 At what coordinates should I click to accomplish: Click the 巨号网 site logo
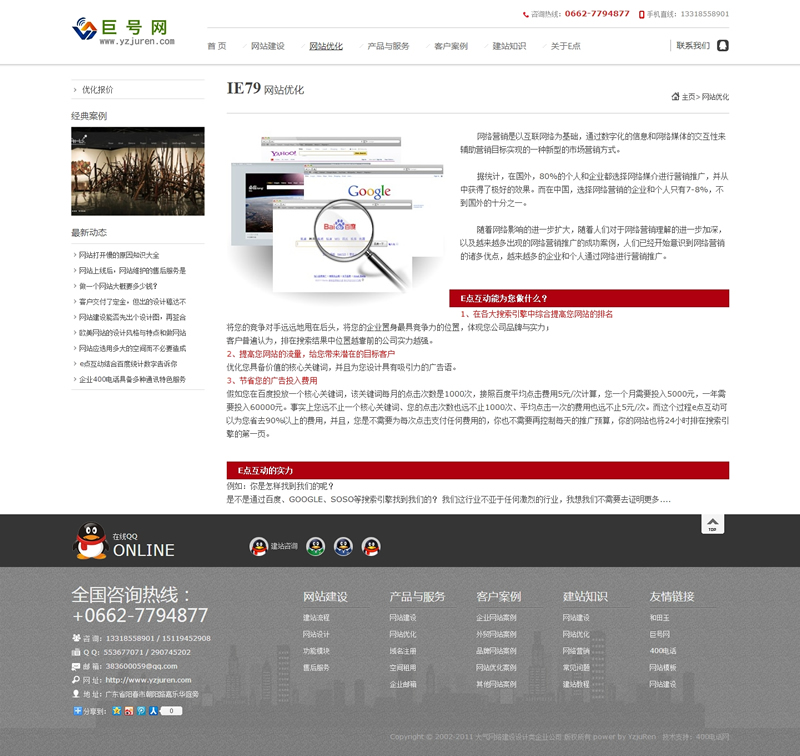click(124, 30)
